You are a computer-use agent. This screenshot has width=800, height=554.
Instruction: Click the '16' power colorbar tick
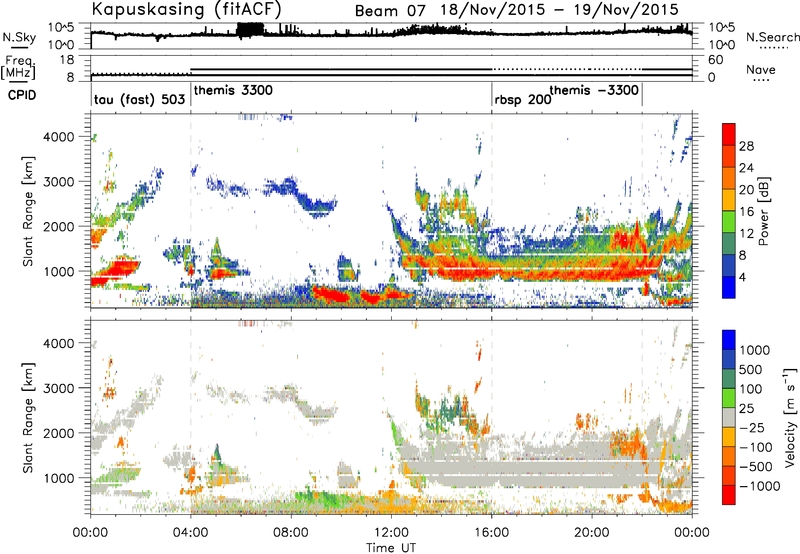point(746,212)
